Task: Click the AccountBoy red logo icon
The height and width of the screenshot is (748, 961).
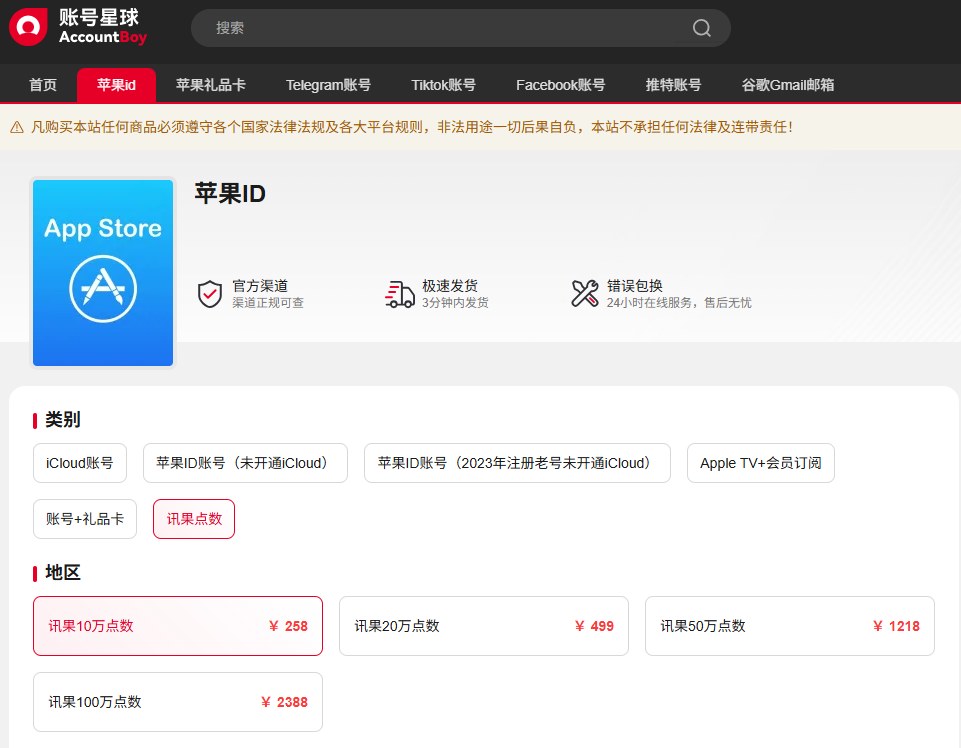Action: pos(28,26)
